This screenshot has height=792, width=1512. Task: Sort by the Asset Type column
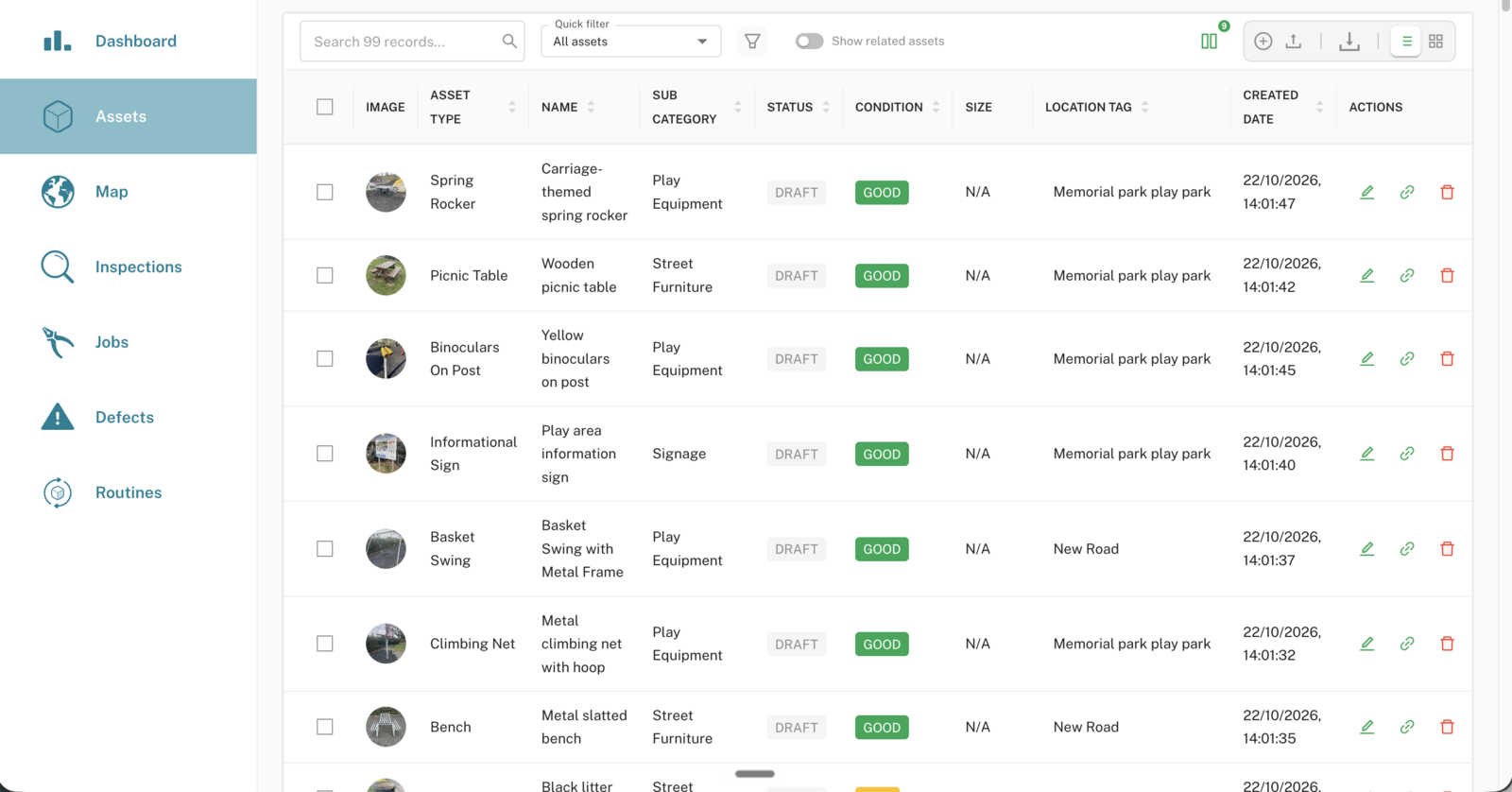pyautogui.click(x=512, y=107)
